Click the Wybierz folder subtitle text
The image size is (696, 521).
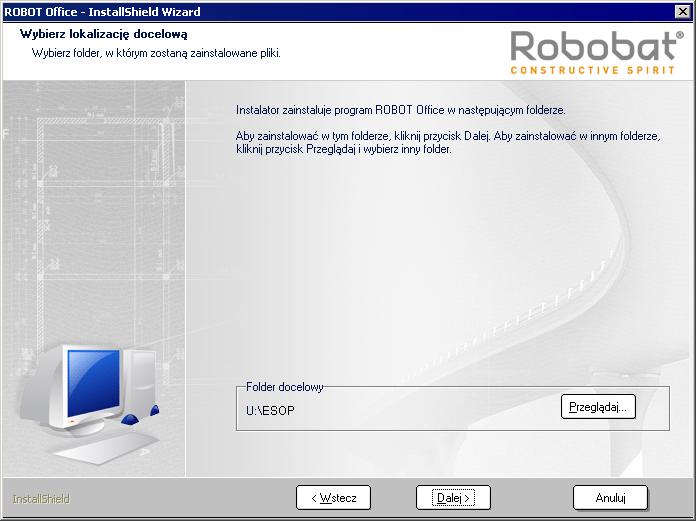156,53
